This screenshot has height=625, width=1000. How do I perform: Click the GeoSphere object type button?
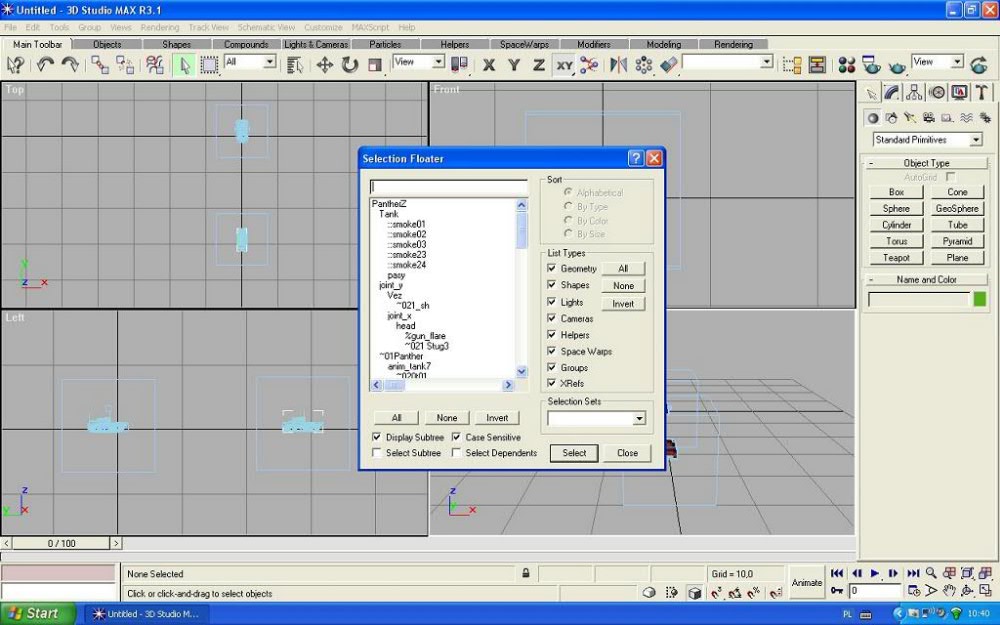pyautogui.click(x=957, y=209)
